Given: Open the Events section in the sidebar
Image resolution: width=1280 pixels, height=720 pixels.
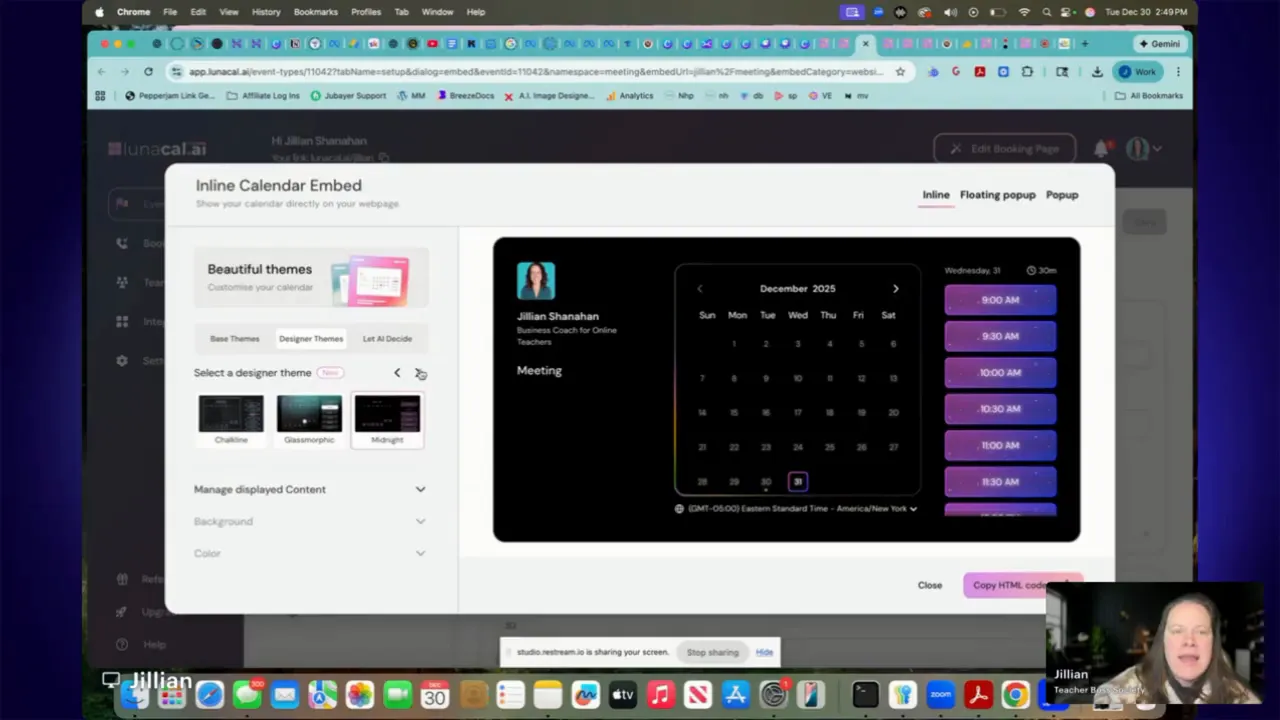Looking at the screenshot, I should [122, 203].
